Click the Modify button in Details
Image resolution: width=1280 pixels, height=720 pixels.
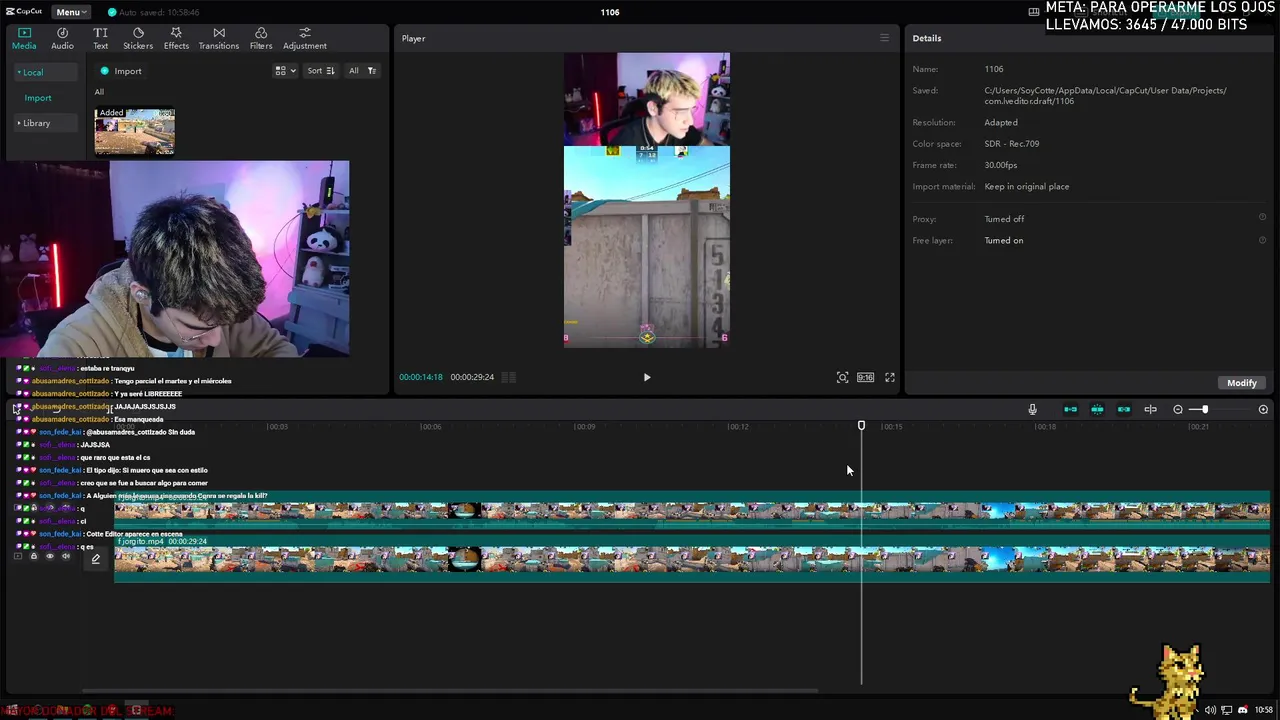tap(1242, 383)
